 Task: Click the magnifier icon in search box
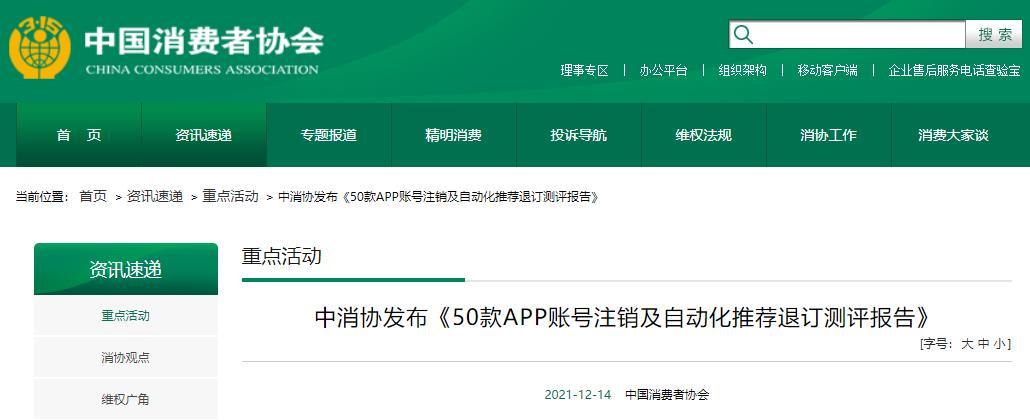[743, 35]
